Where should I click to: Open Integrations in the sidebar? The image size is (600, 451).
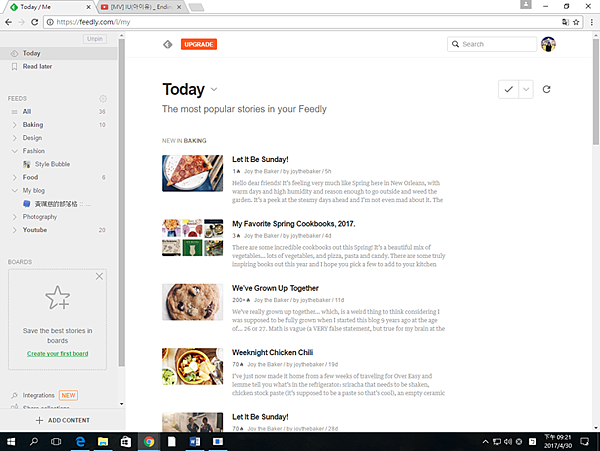point(38,395)
